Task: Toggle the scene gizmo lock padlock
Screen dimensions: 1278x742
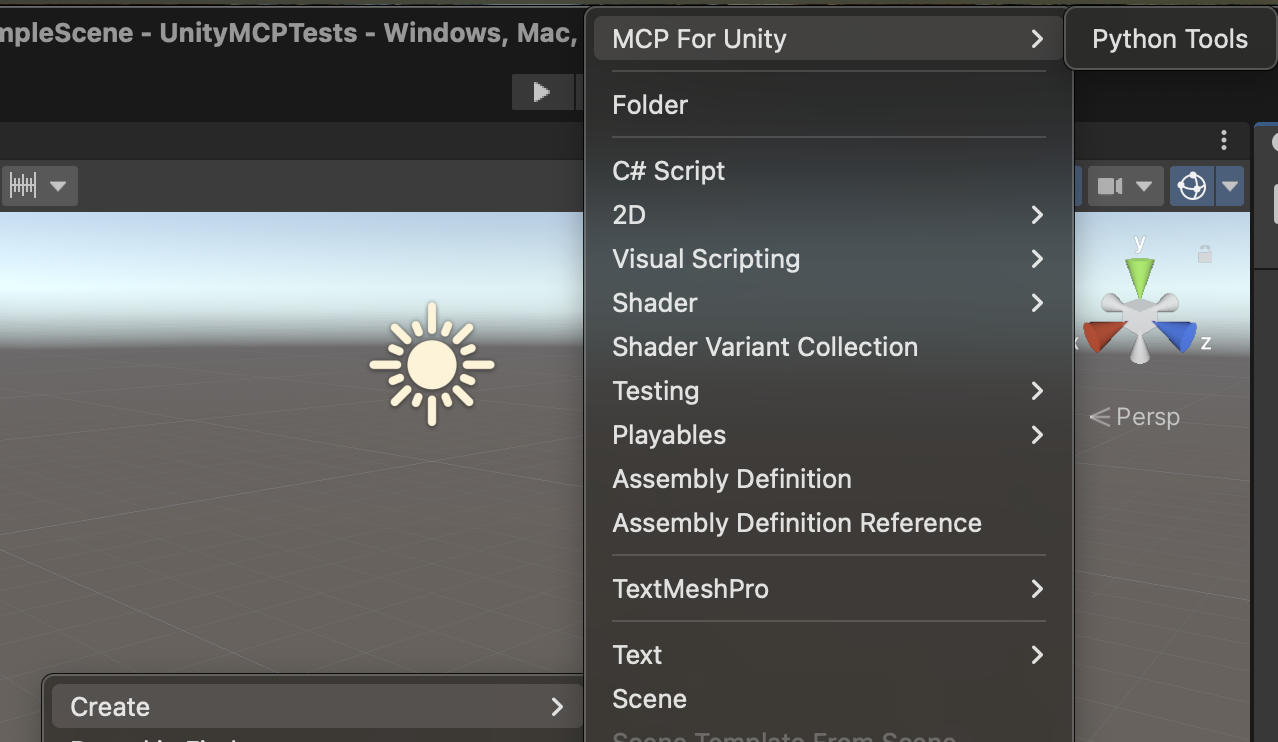Action: (x=1206, y=255)
